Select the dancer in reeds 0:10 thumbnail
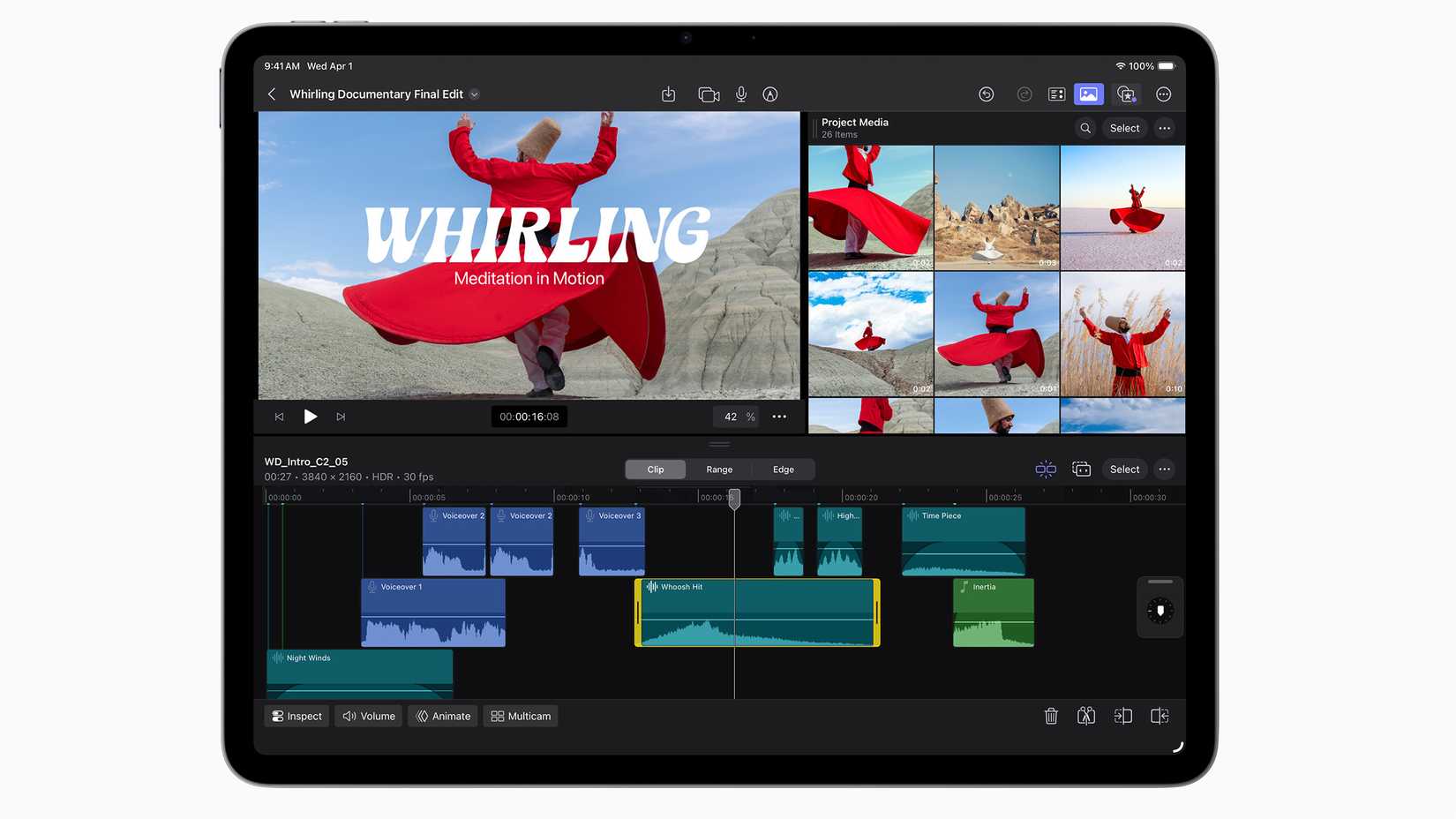The image size is (1456, 819). pyautogui.click(x=1122, y=334)
